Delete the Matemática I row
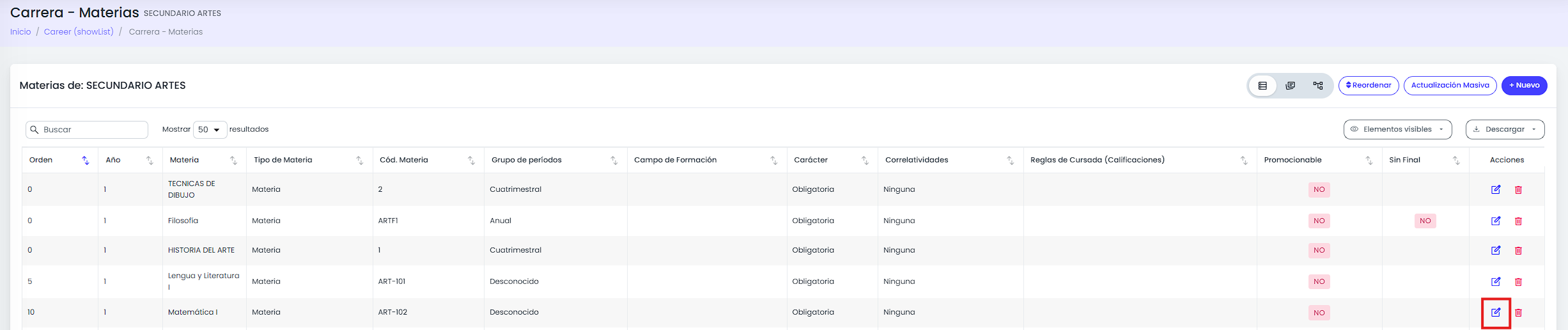The width and height of the screenshot is (1568, 330). [x=1518, y=312]
